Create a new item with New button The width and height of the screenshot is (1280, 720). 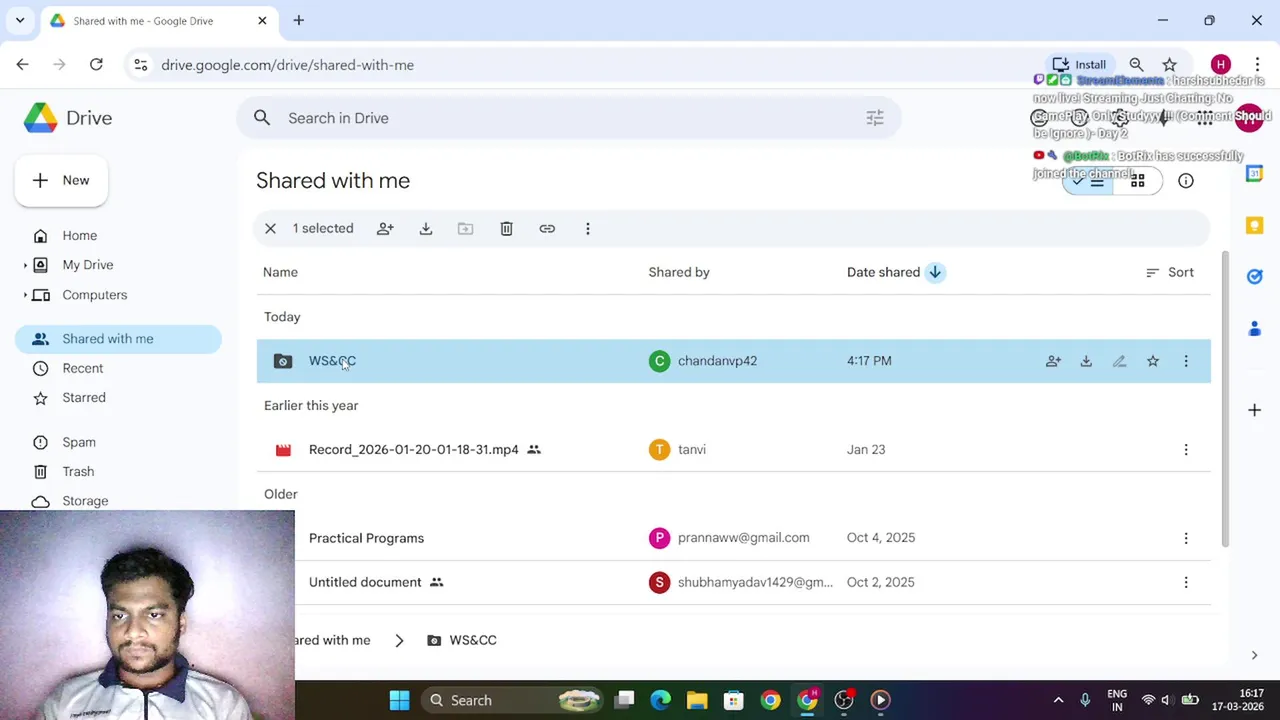click(x=61, y=181)
